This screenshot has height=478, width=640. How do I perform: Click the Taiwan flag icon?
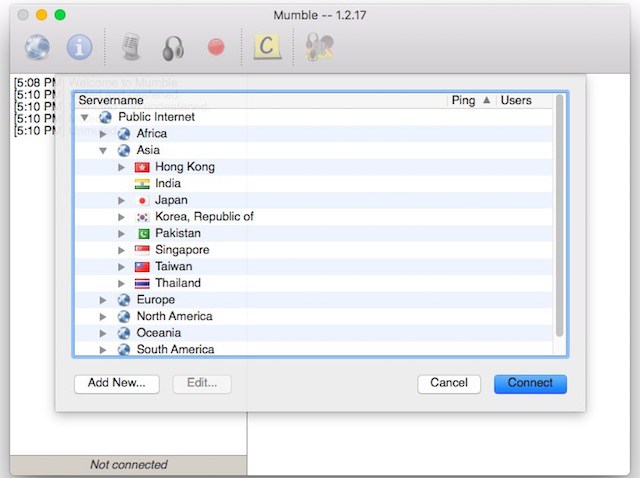click(142, 267)
